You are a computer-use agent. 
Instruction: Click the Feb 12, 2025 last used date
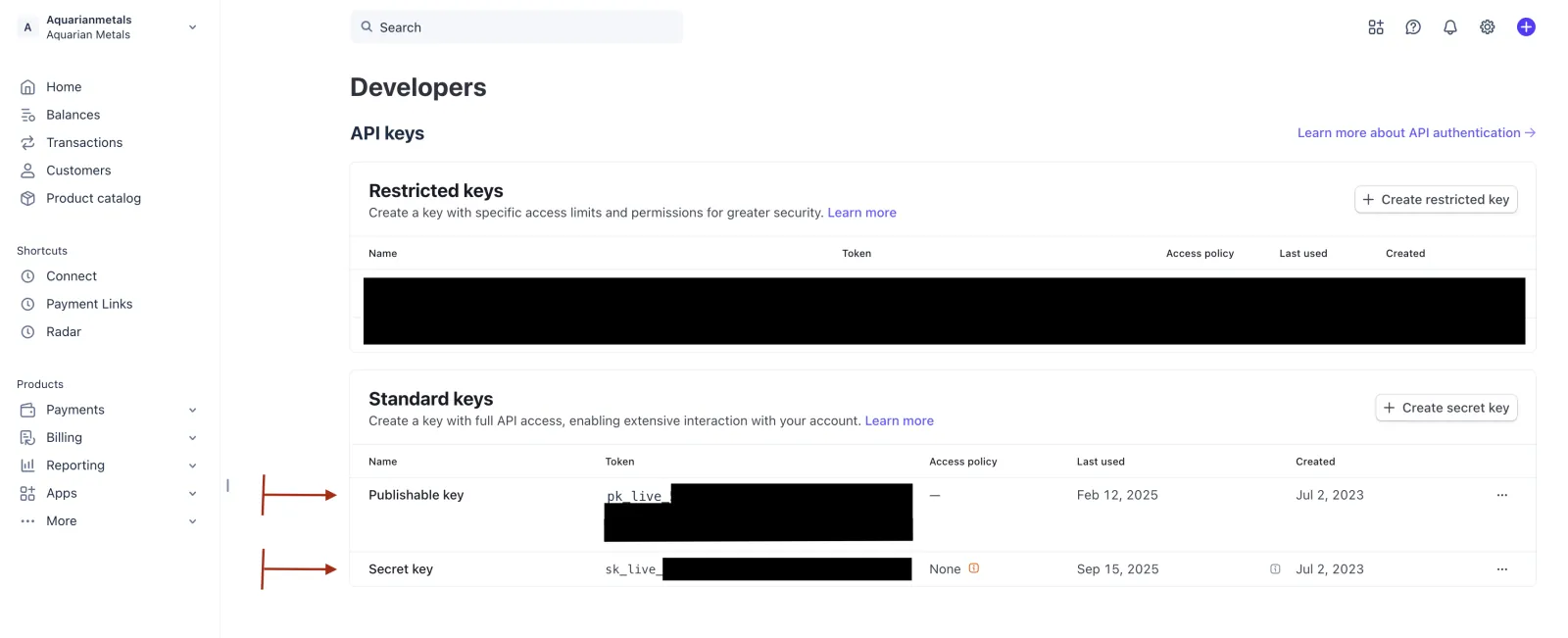click(x=1117, y=495)
